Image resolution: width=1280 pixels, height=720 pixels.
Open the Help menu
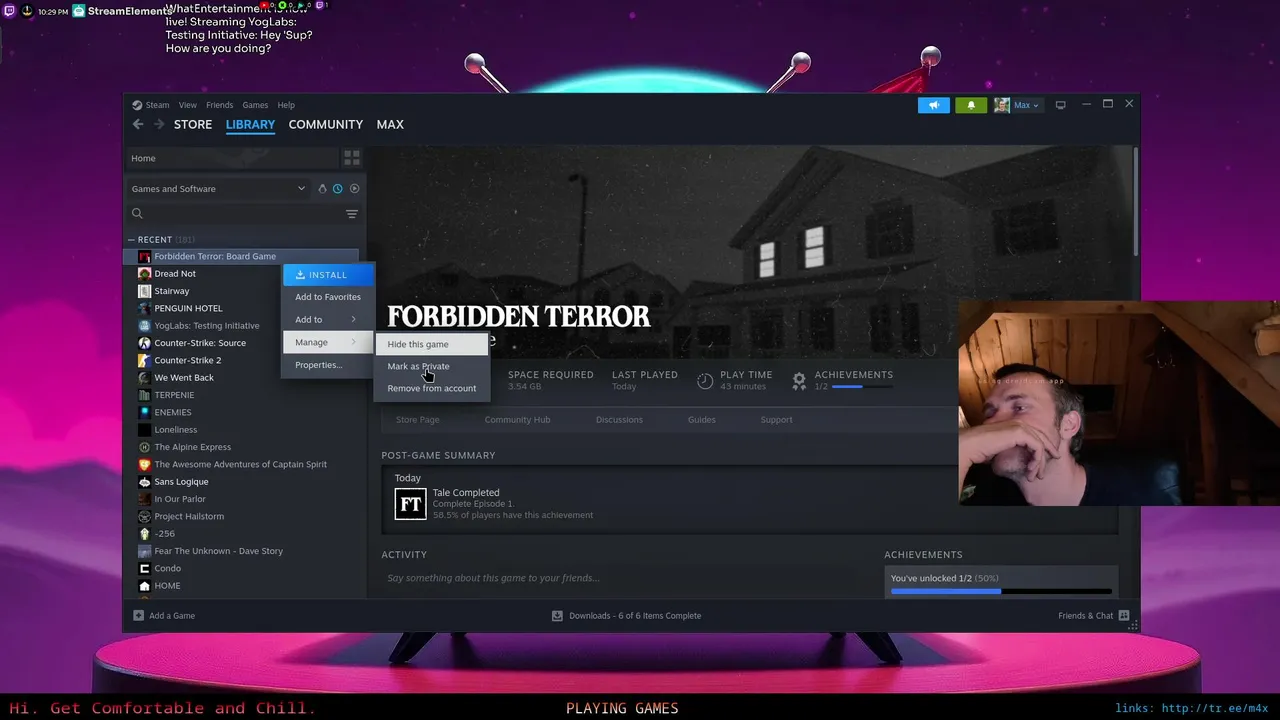286,105
